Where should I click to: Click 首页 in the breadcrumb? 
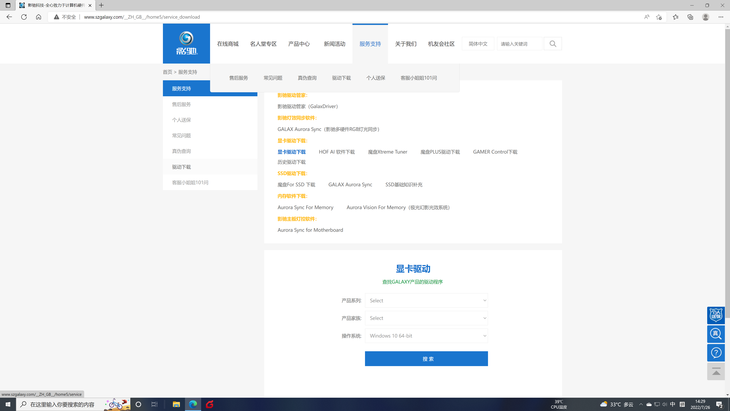click(x=168, y=72)
